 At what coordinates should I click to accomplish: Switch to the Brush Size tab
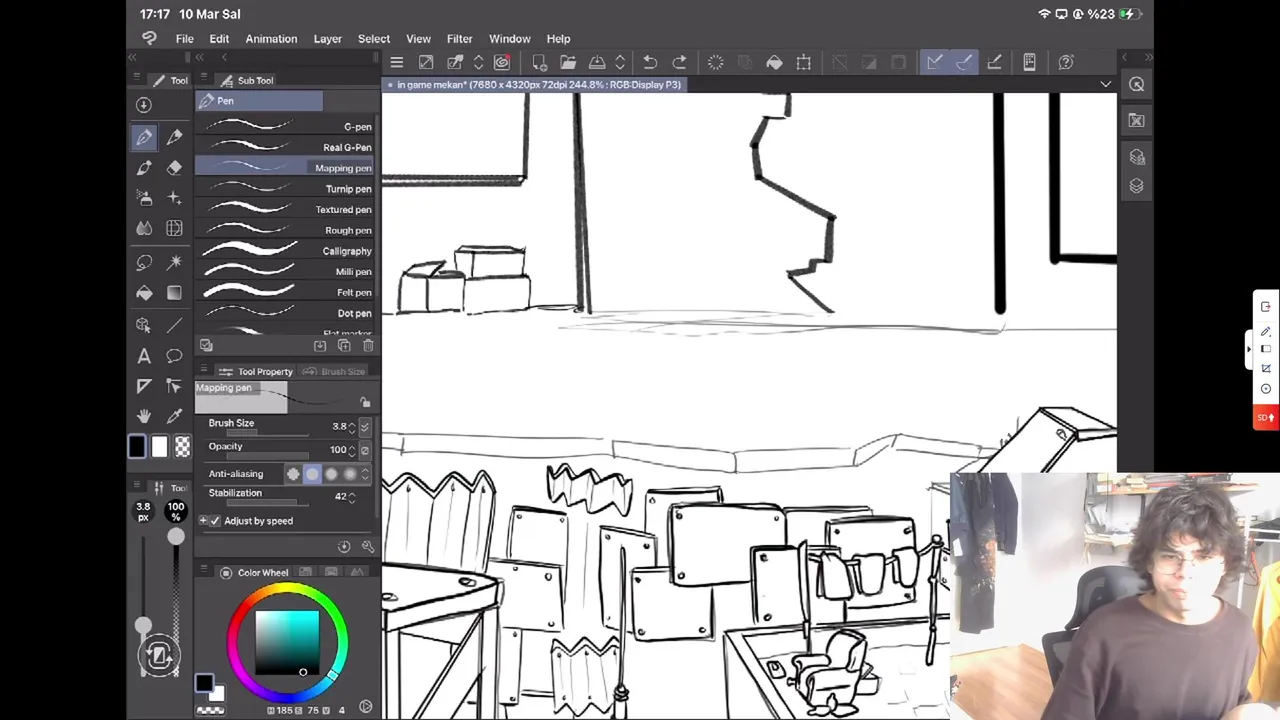coord(336,372)
